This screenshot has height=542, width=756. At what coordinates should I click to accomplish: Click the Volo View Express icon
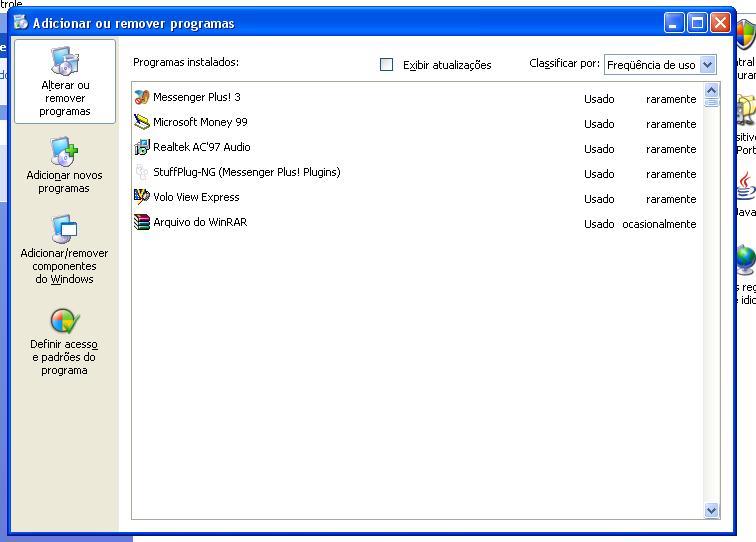tap(142, 197)
